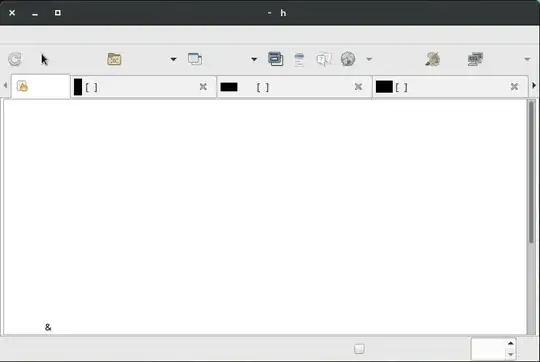Click the spin box down arrow
Viewport: 540px width, 362px height.
510,354
